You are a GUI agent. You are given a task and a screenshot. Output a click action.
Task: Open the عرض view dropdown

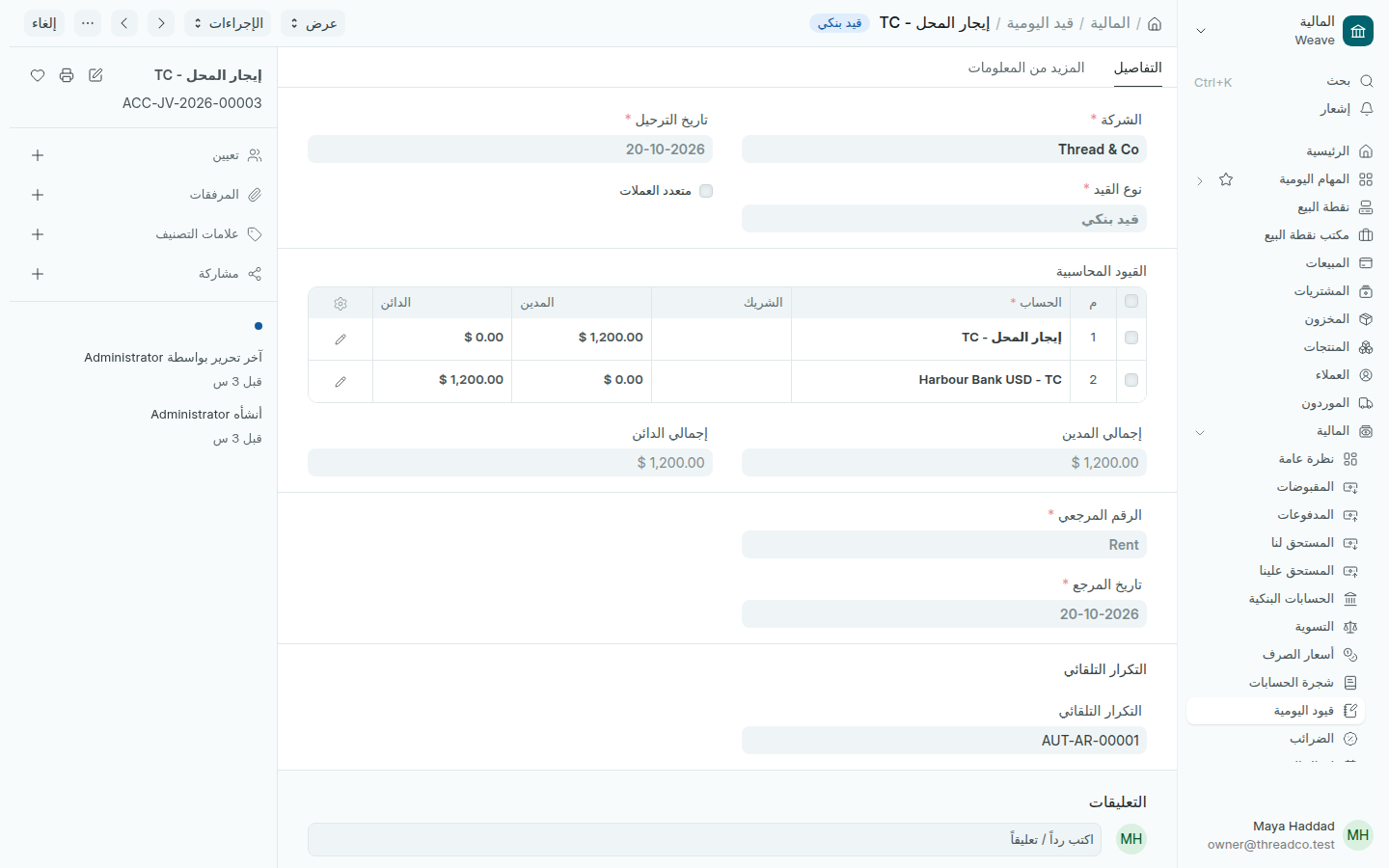313,23
